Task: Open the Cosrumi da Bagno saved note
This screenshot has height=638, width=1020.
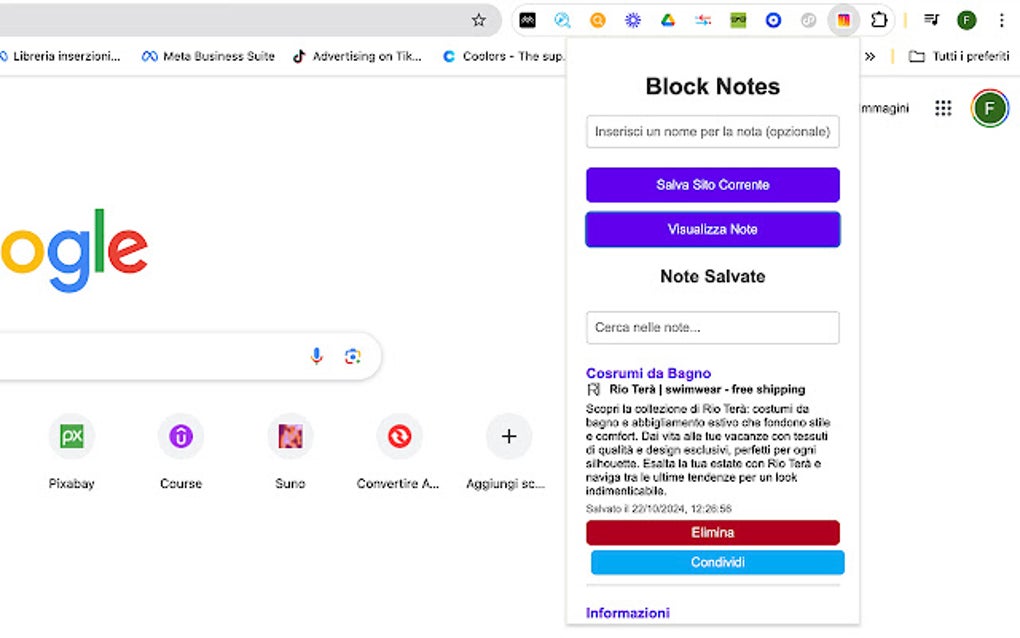Action: [x=648, y=372]
